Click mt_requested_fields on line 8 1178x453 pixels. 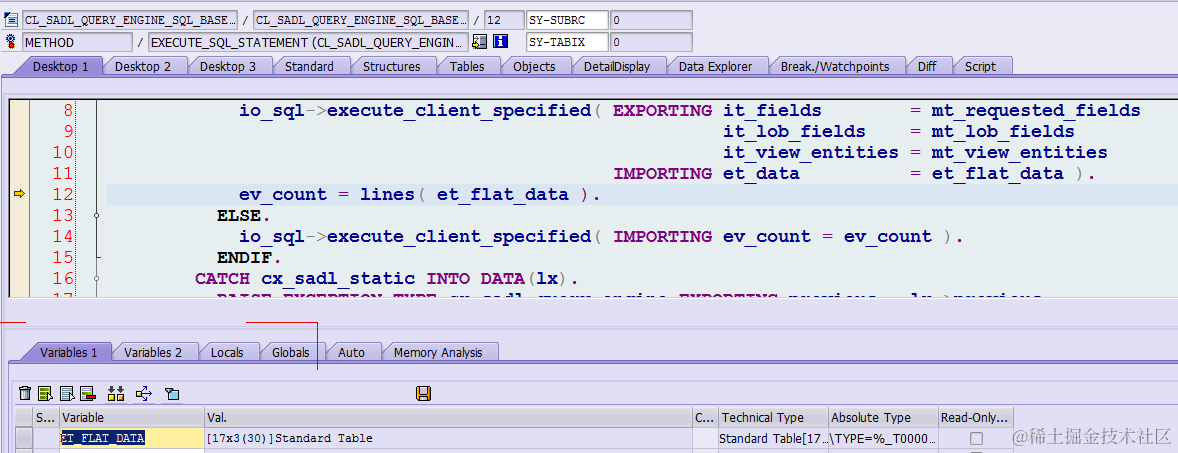(x=1036, y=110)
